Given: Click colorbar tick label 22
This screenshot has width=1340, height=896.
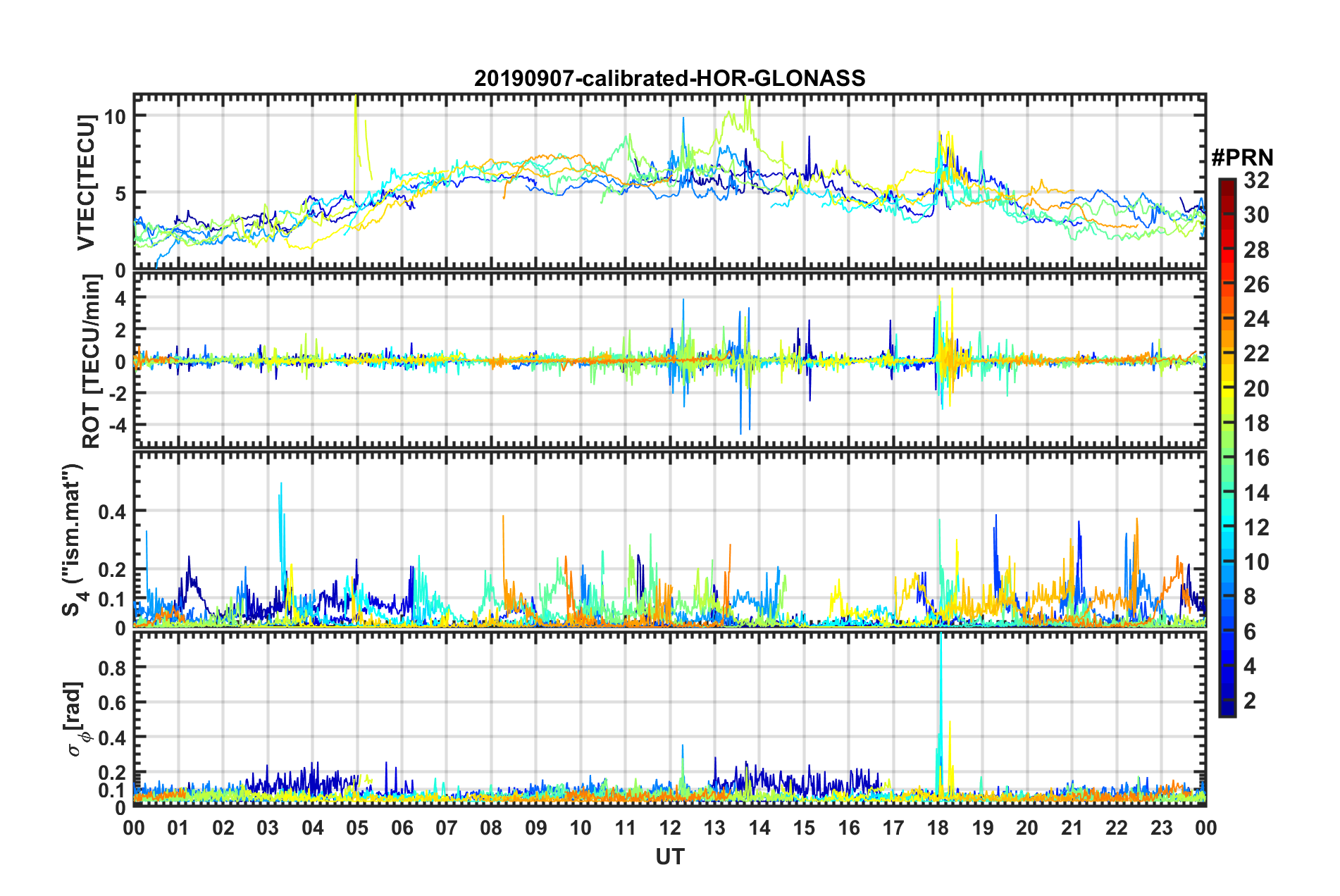Looking at the screenshot, I should (x=1256, y=354).
